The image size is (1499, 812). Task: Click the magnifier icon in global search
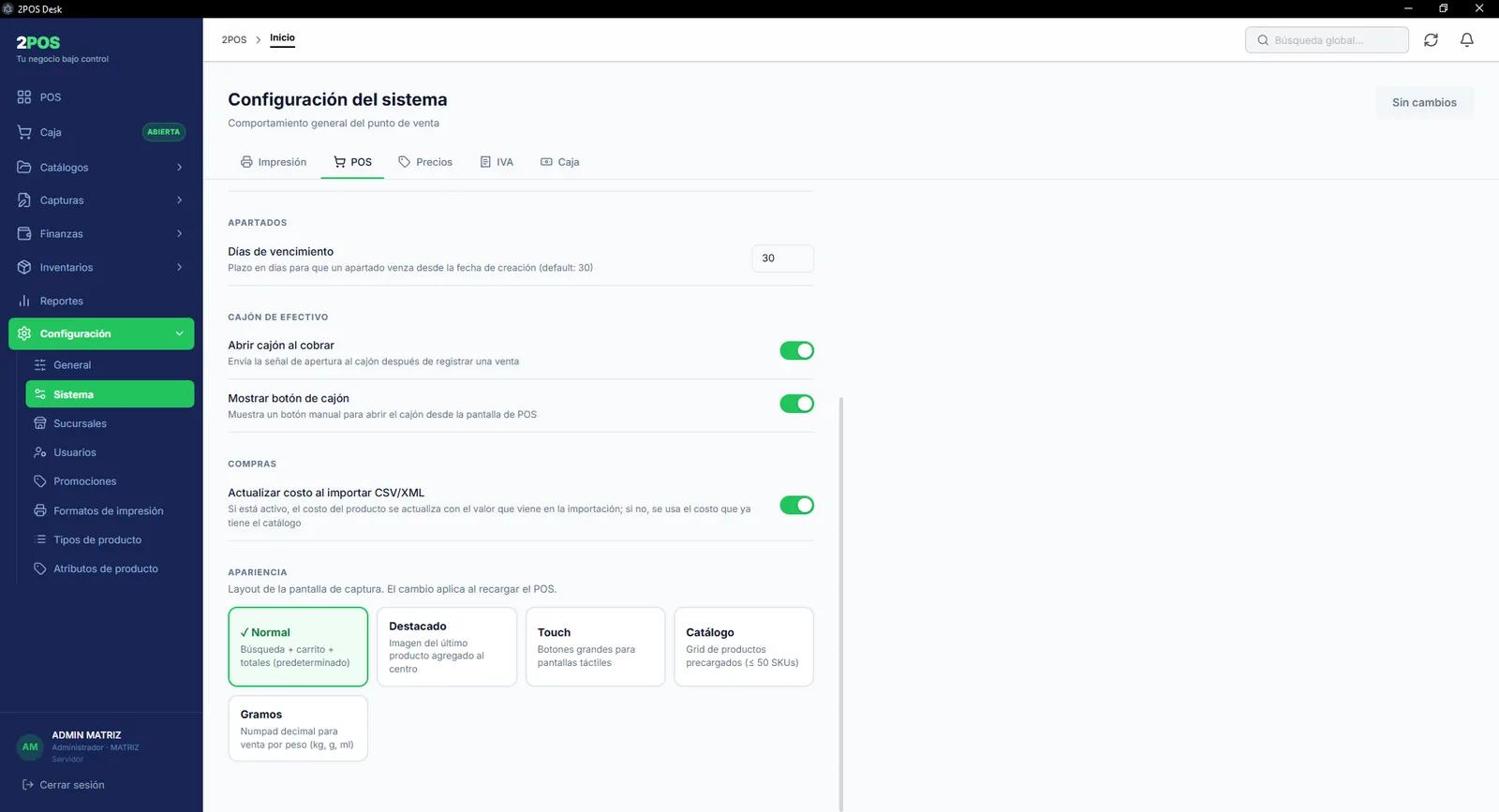(x=1263, y=40)
